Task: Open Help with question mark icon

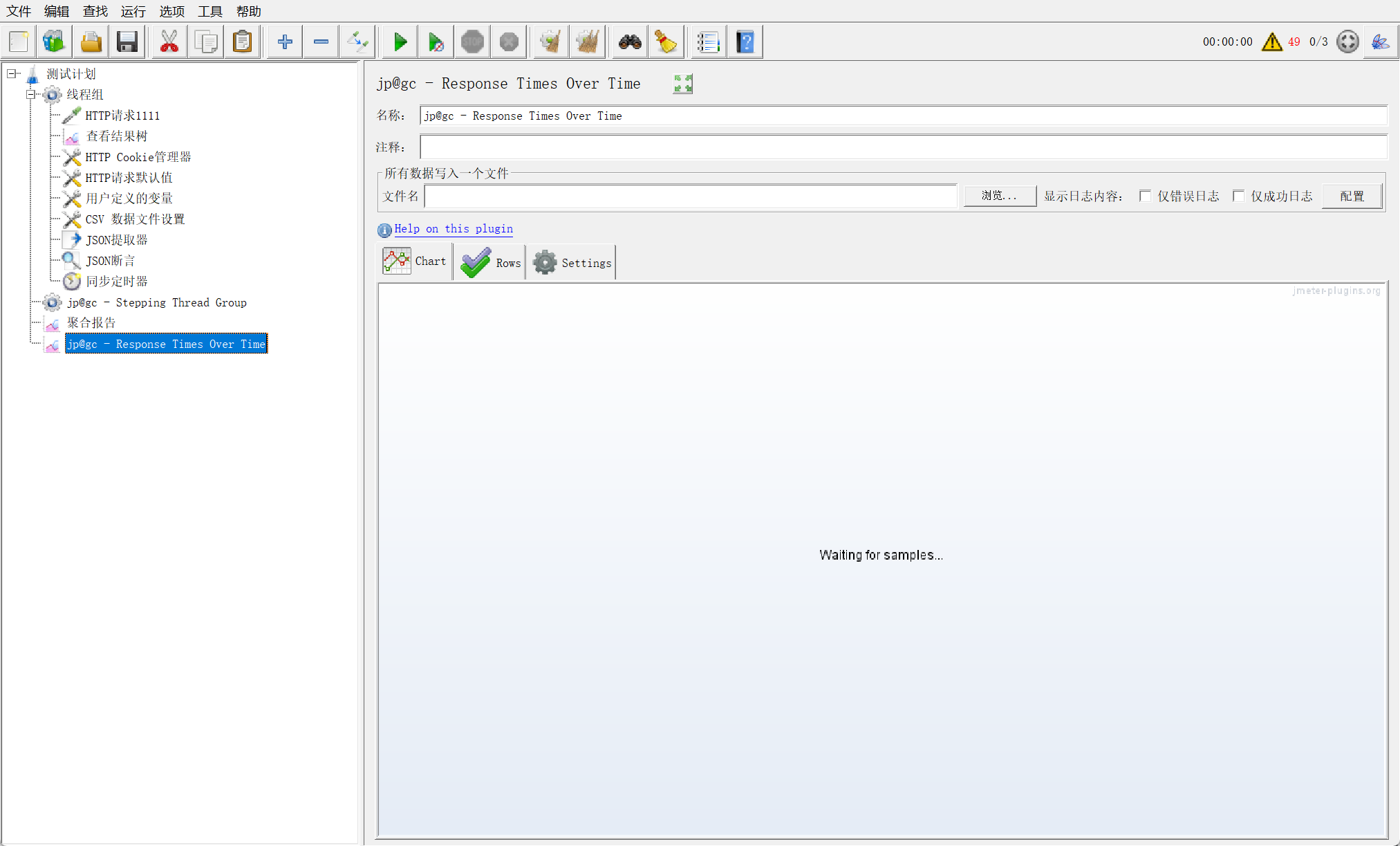Action: pos(745,42)
